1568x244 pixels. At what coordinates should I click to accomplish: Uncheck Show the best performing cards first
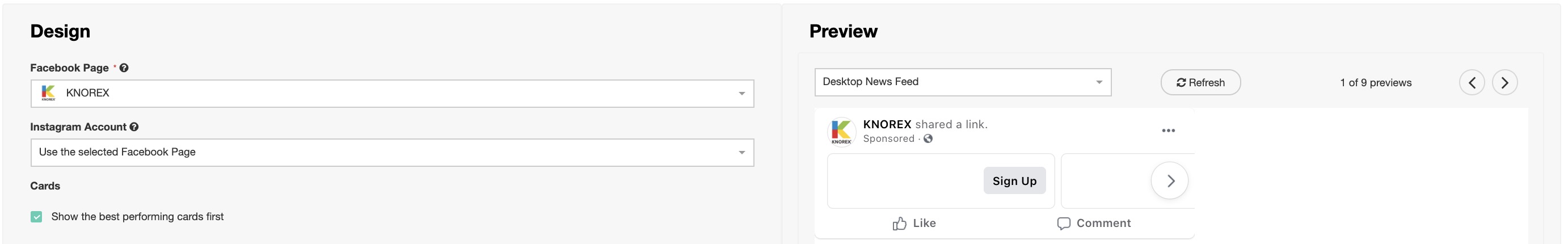[36, 217]
